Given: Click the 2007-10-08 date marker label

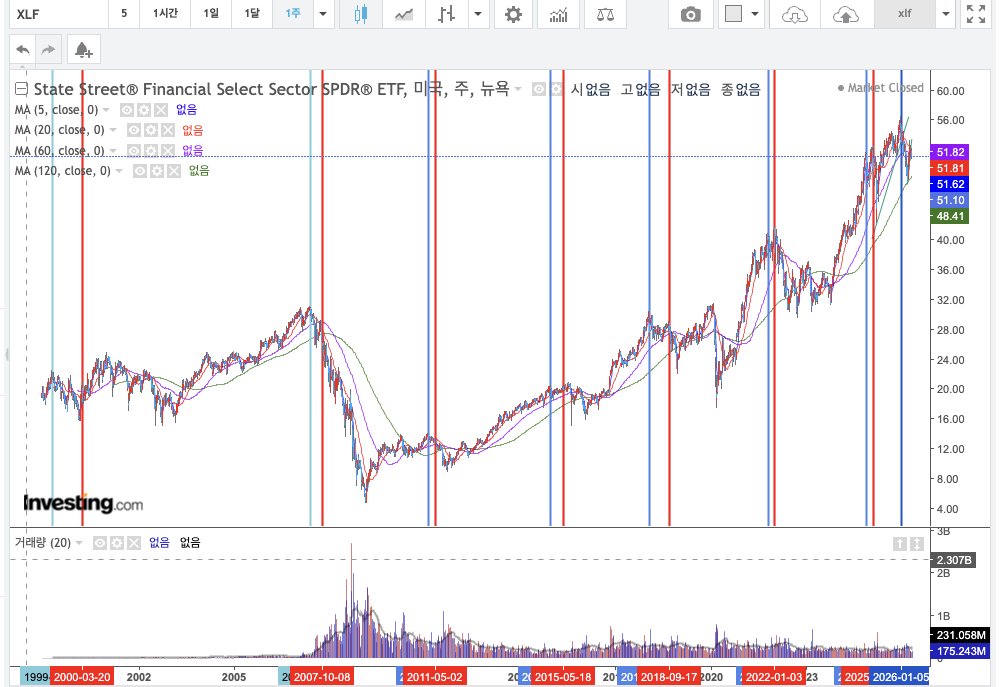Looking at the screenshot, I should (321, 677).
